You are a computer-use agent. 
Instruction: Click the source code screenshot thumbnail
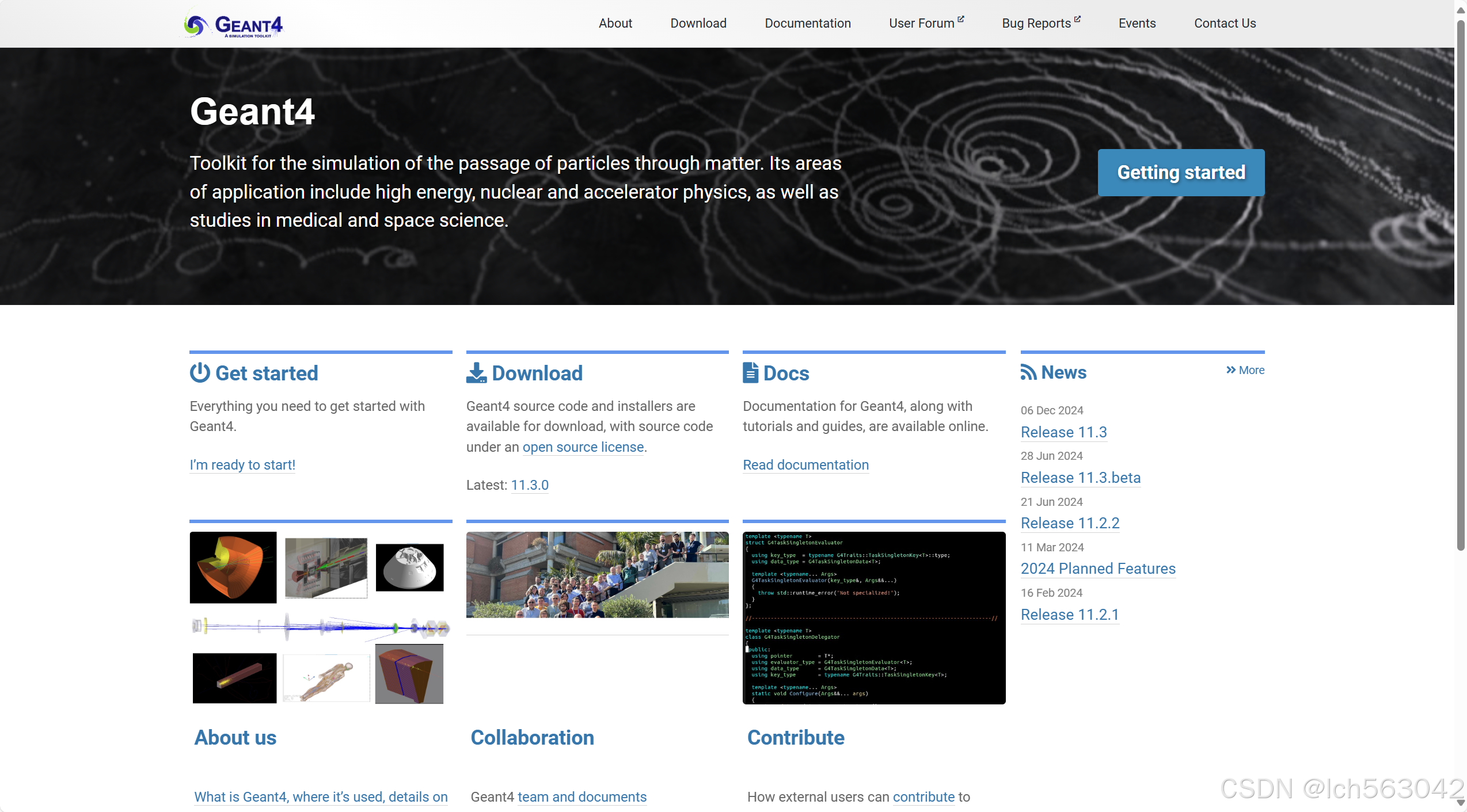[873, 617]
